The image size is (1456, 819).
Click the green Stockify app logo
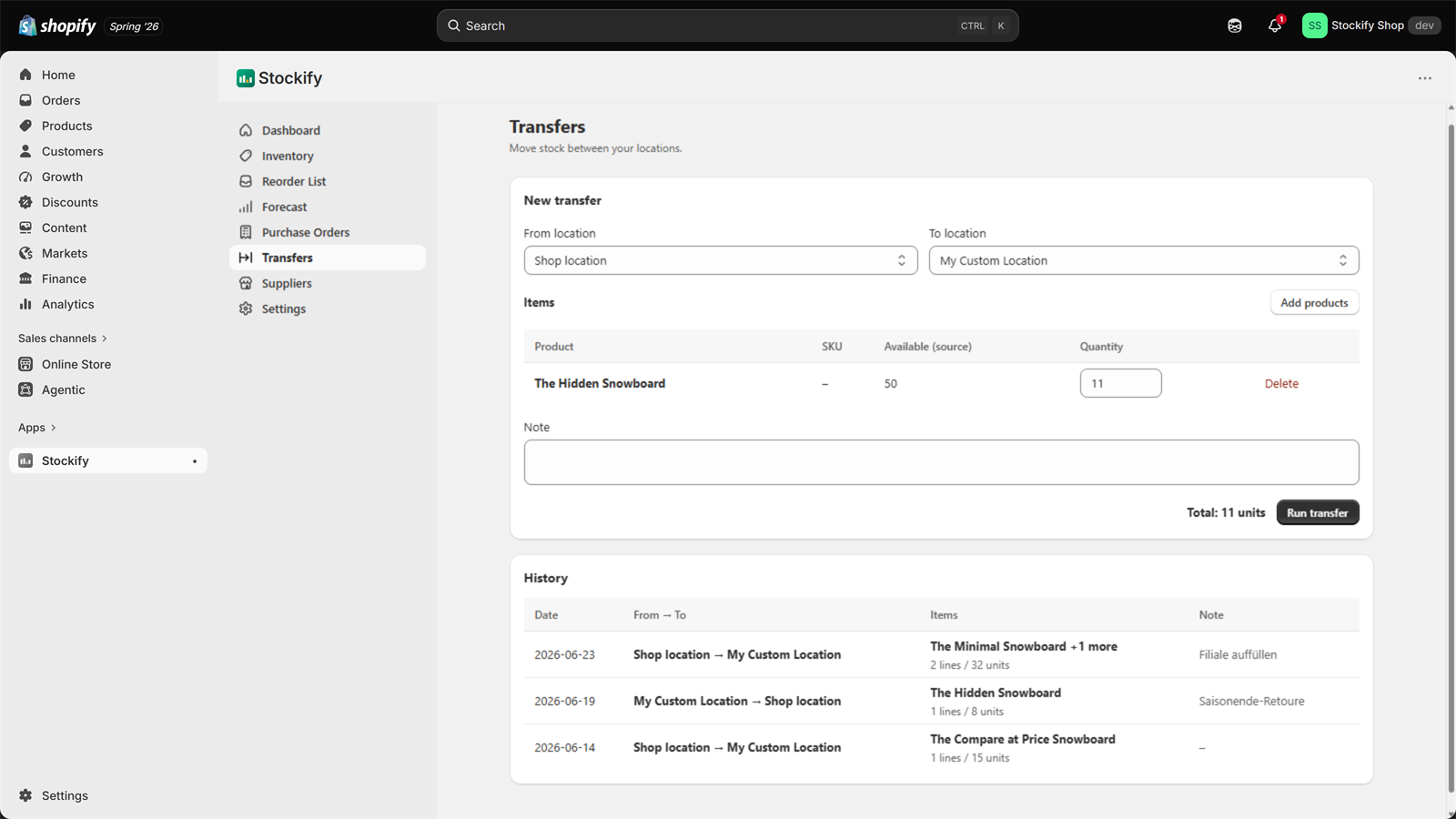(246, 78)
